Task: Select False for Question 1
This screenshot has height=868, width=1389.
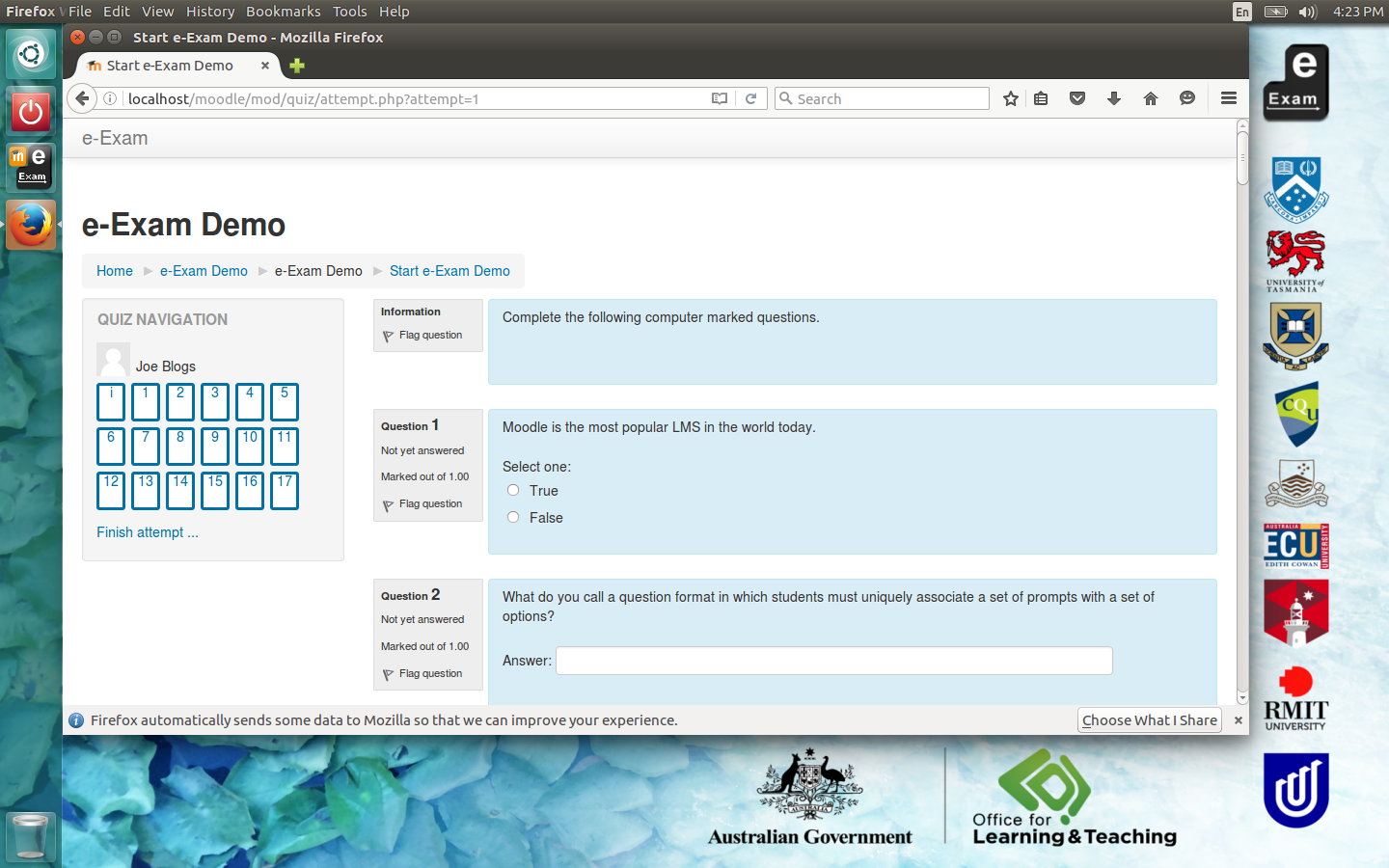Action: tap(513, 517)
